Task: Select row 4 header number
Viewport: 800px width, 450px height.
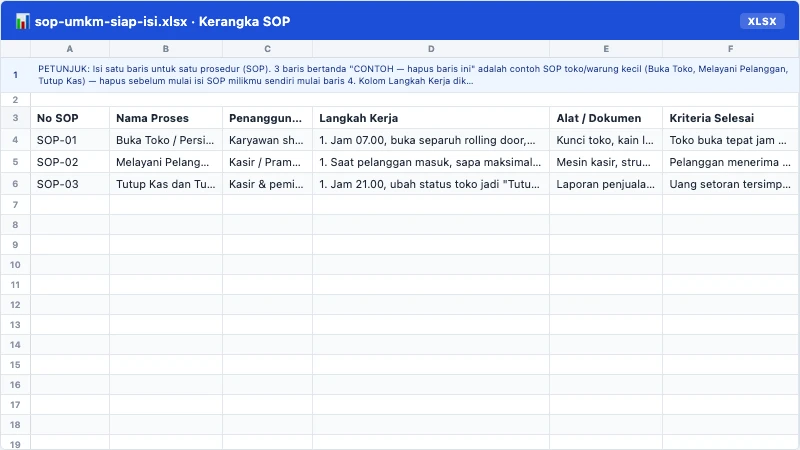Action: point(15,140)
